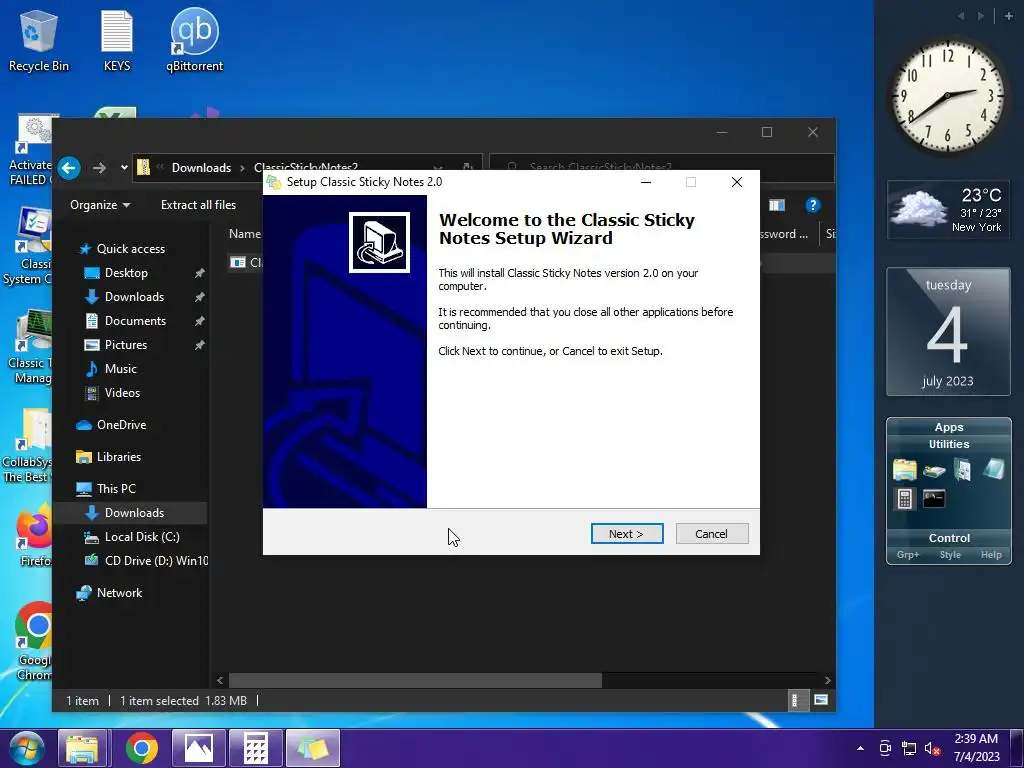1024x768 pixels.
Task: Open the New York weather gadget
Action: (948, 210)
